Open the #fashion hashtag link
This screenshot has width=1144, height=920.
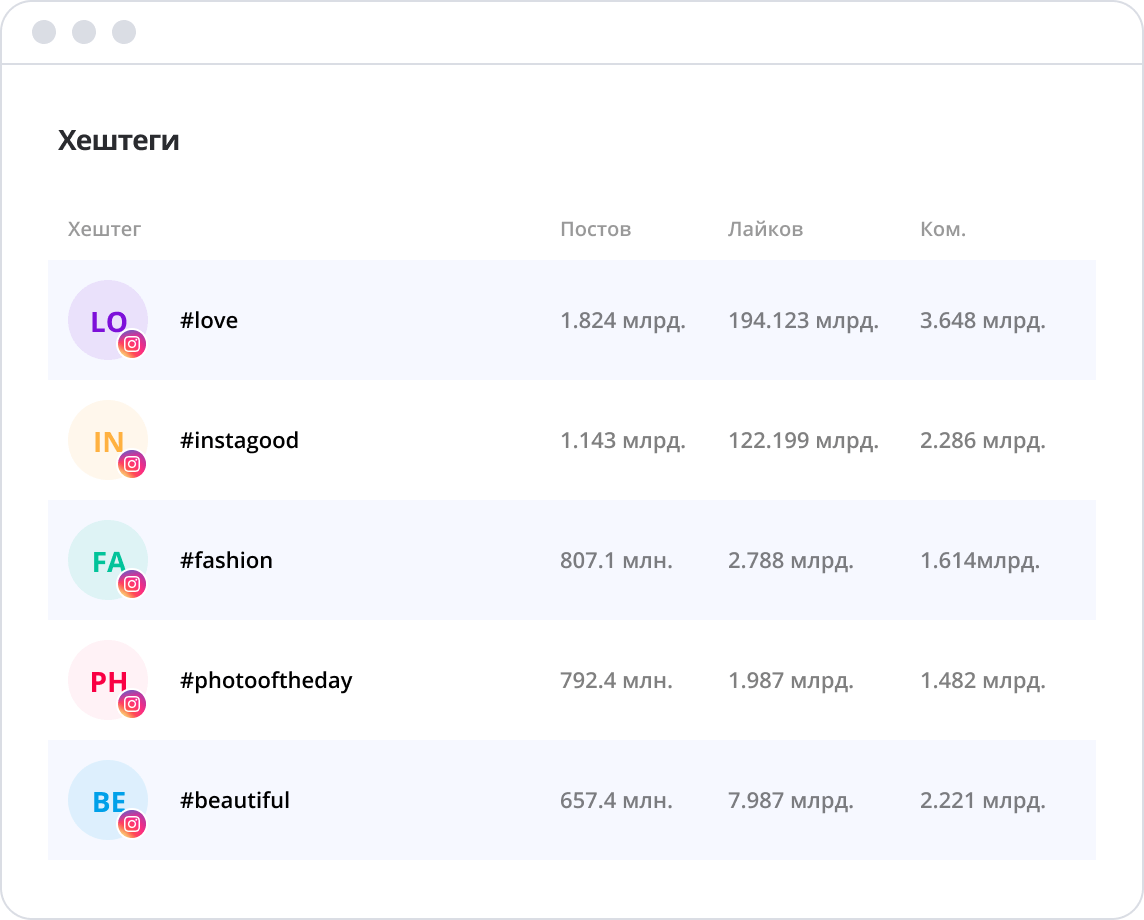coord(226,561)
